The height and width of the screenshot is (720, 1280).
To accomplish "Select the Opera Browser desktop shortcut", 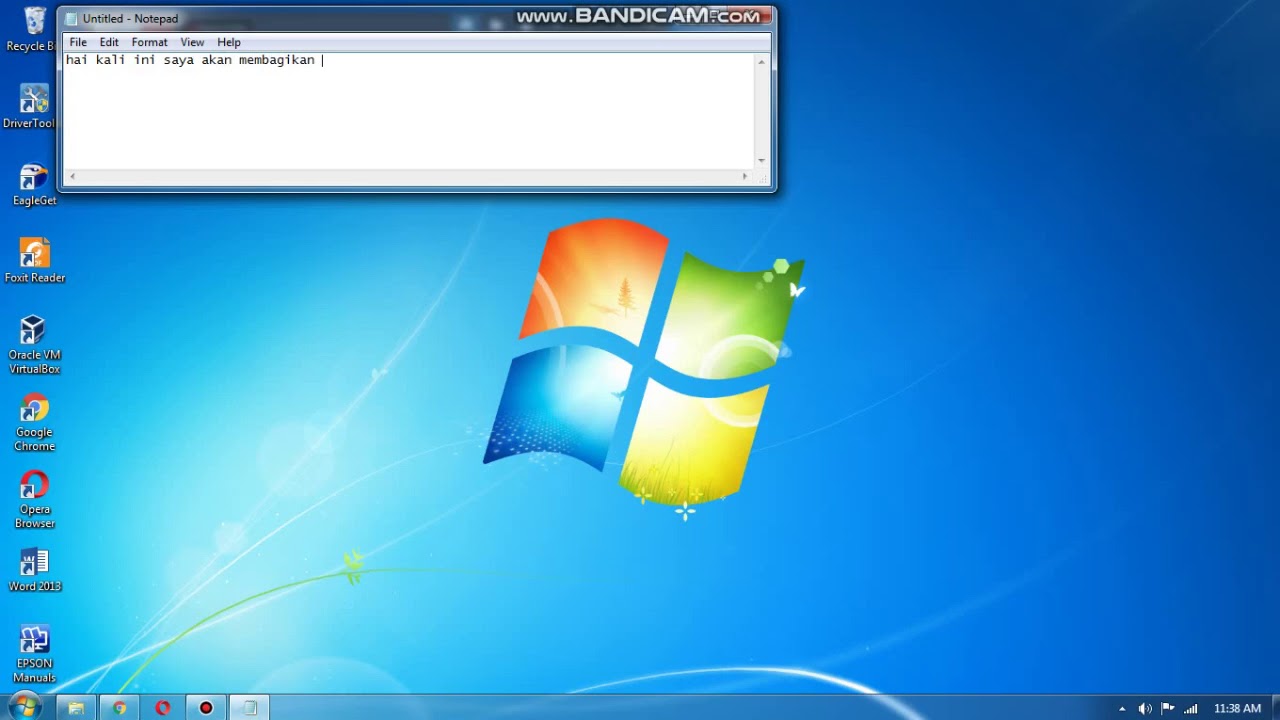I will (34, 500).
